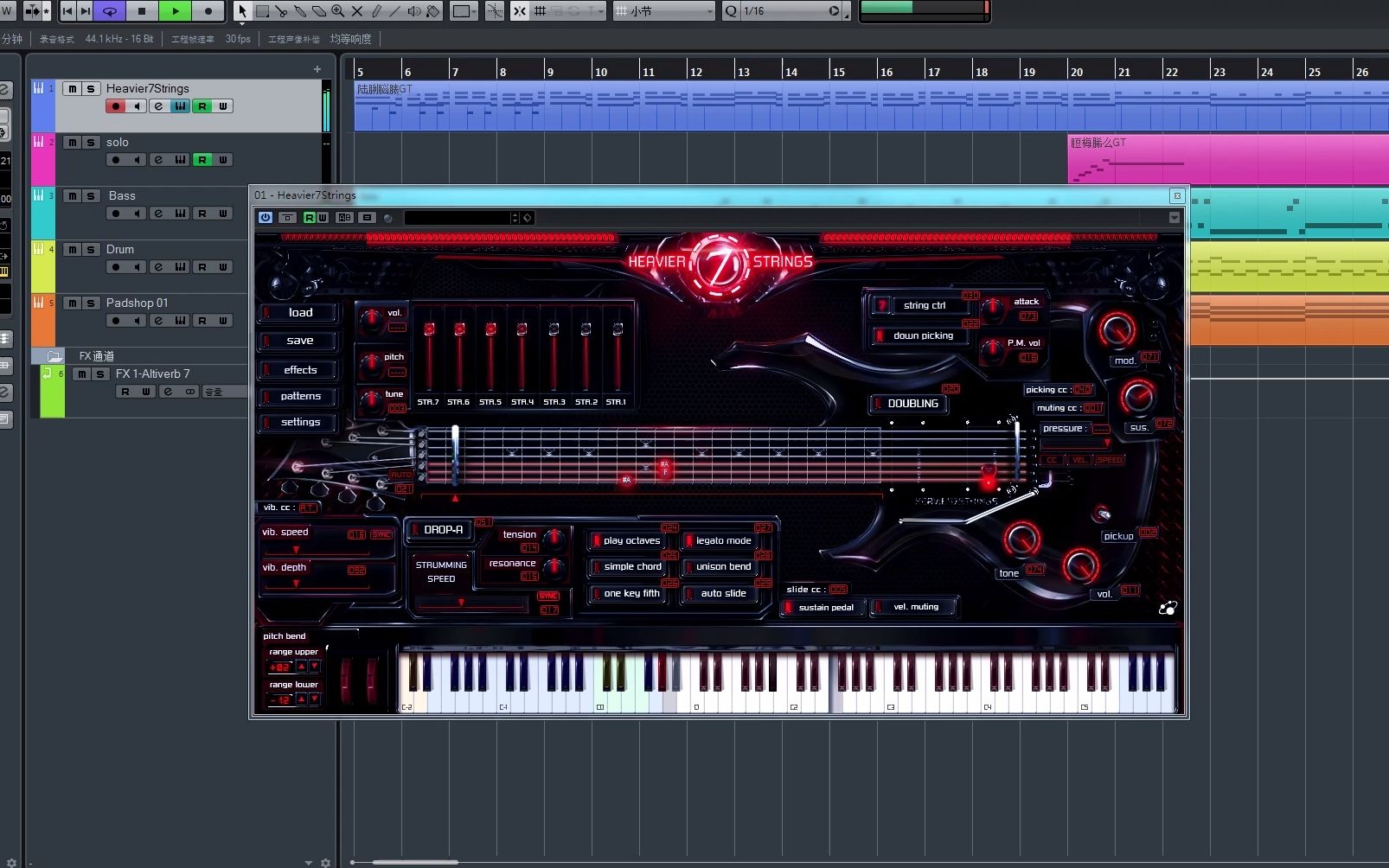
Task: Record-enable the Padshop 01 track
Action: 116,321
